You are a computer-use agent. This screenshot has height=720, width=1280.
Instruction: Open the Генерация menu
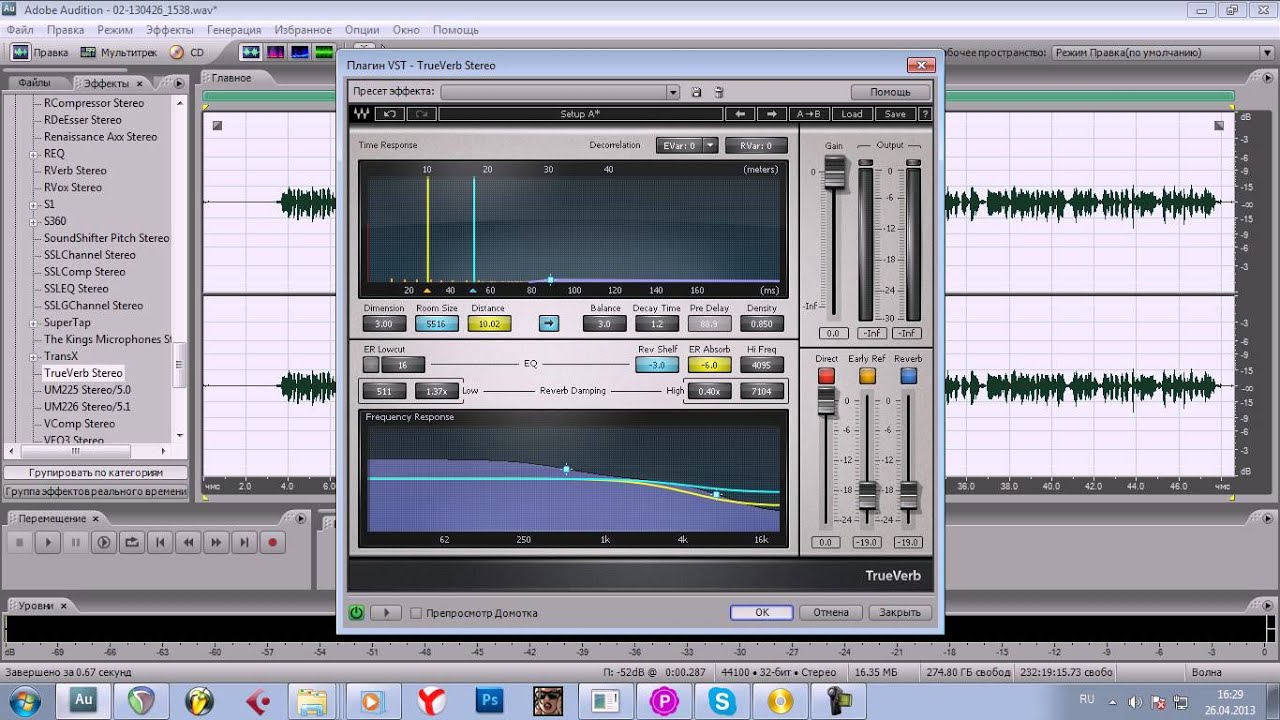pos(234,30)
